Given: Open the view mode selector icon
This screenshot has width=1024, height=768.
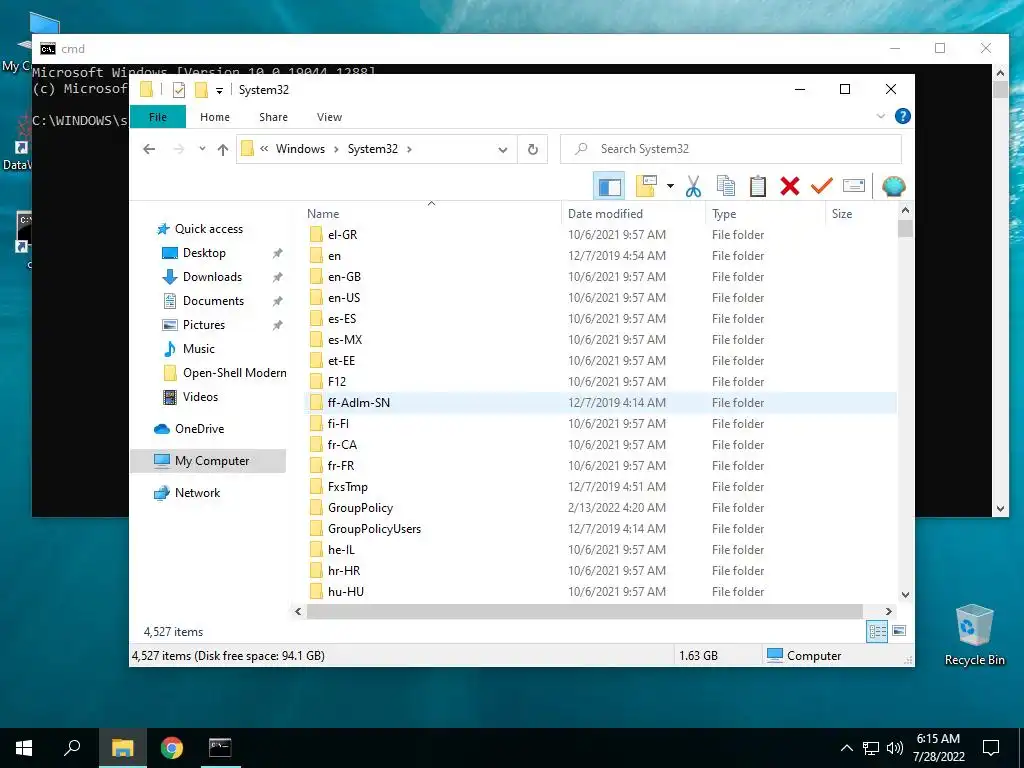Looking at the screenshot, I should tap(646, 186).
